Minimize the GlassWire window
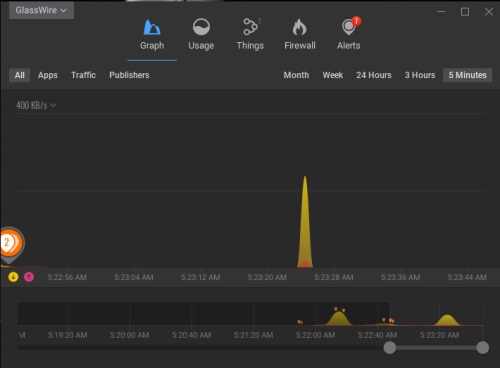This screenshot has height=368, width=500. 441,12
